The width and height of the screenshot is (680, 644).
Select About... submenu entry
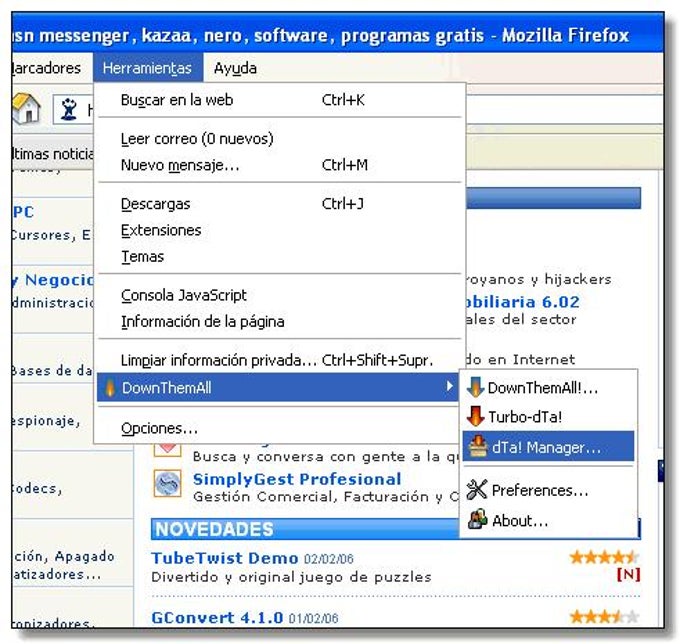tap(549, 520)
